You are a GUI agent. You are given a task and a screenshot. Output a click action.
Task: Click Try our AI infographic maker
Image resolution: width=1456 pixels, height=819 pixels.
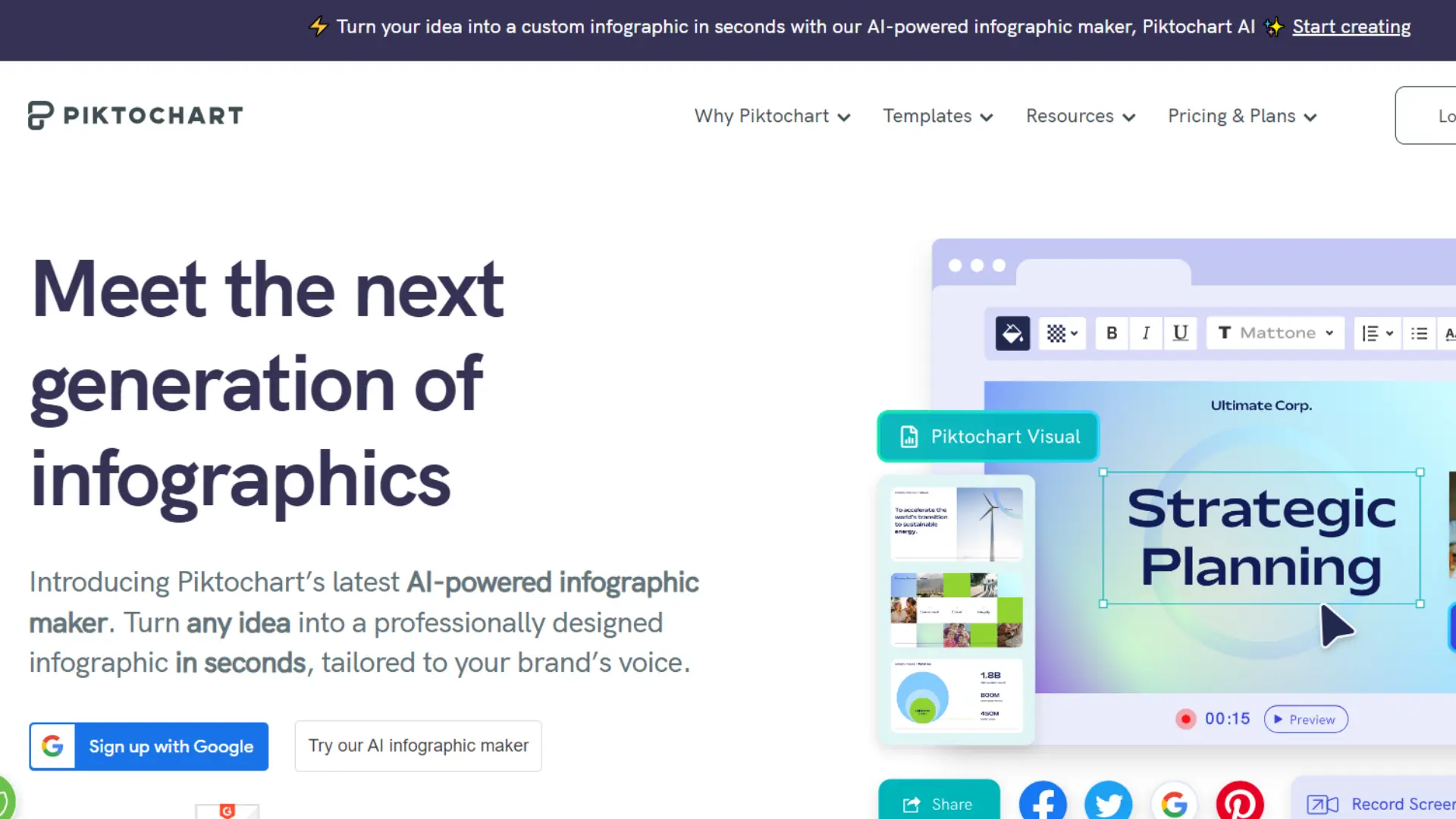pos(418,746)
